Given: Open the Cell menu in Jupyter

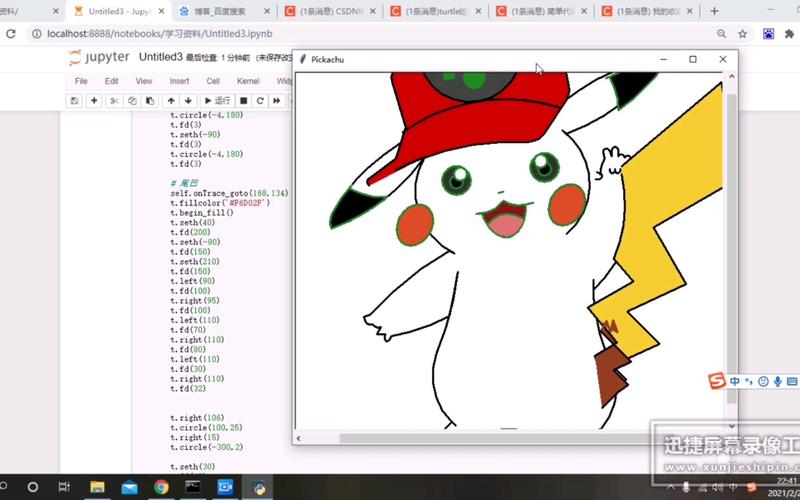Looking at the screenshot, I should tap(213, 81).
